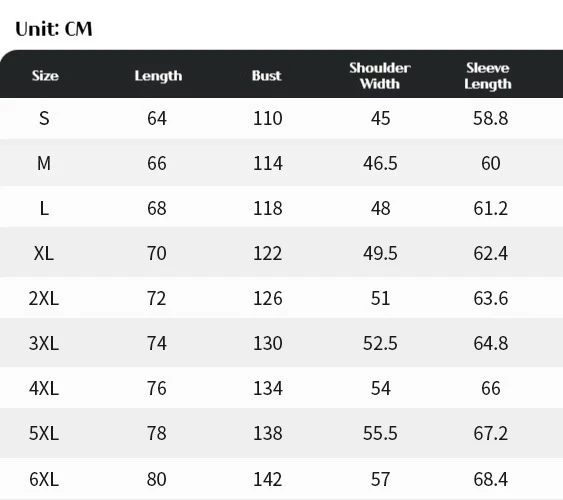This screenshot has width=563, height=500.
Task: Select the M size row label
Action: point(44,163)
